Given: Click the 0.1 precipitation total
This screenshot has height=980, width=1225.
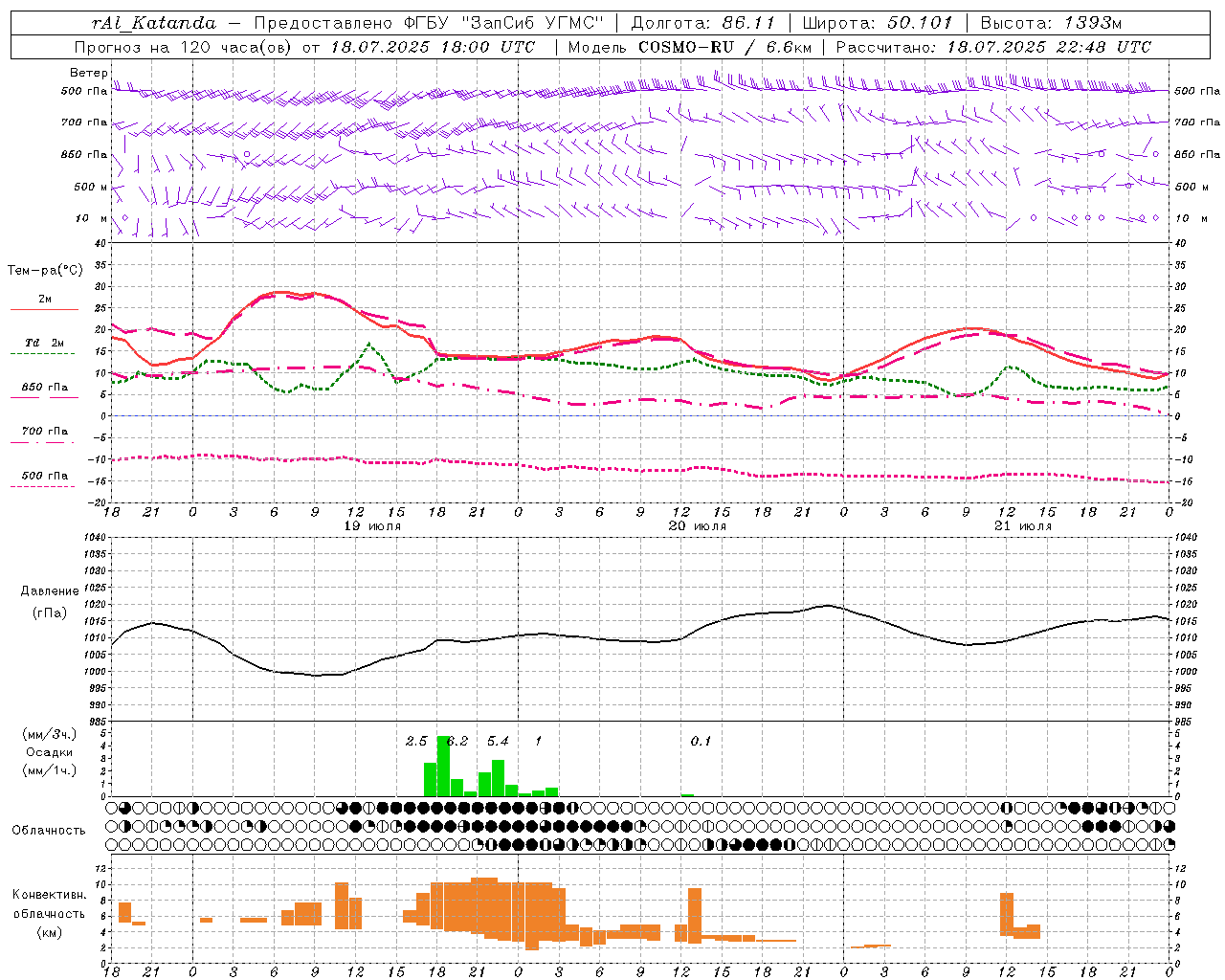Looking at the screenshot, I should (701, 741).
